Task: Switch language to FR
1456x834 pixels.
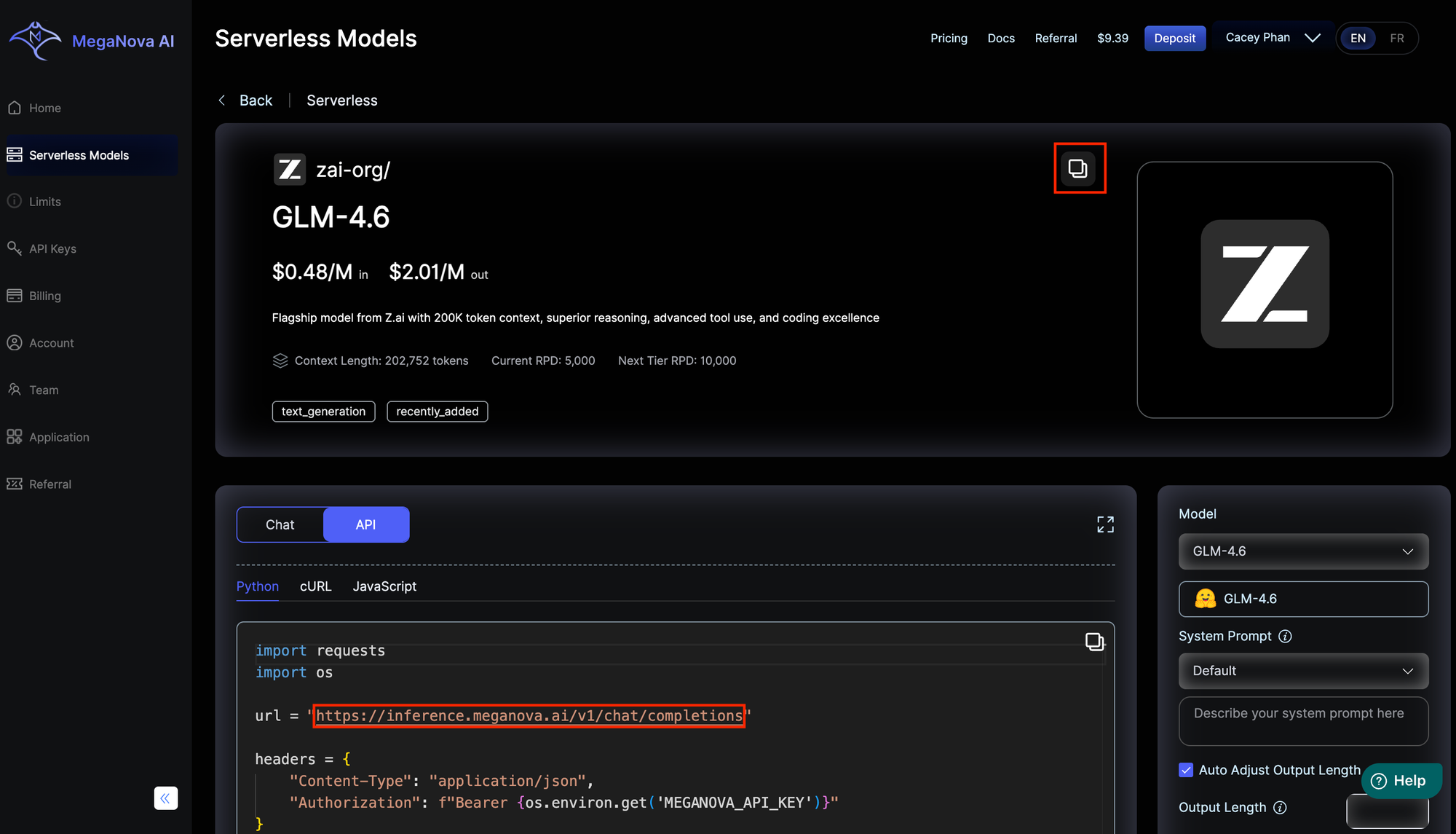Action: tap(1396, 39)
